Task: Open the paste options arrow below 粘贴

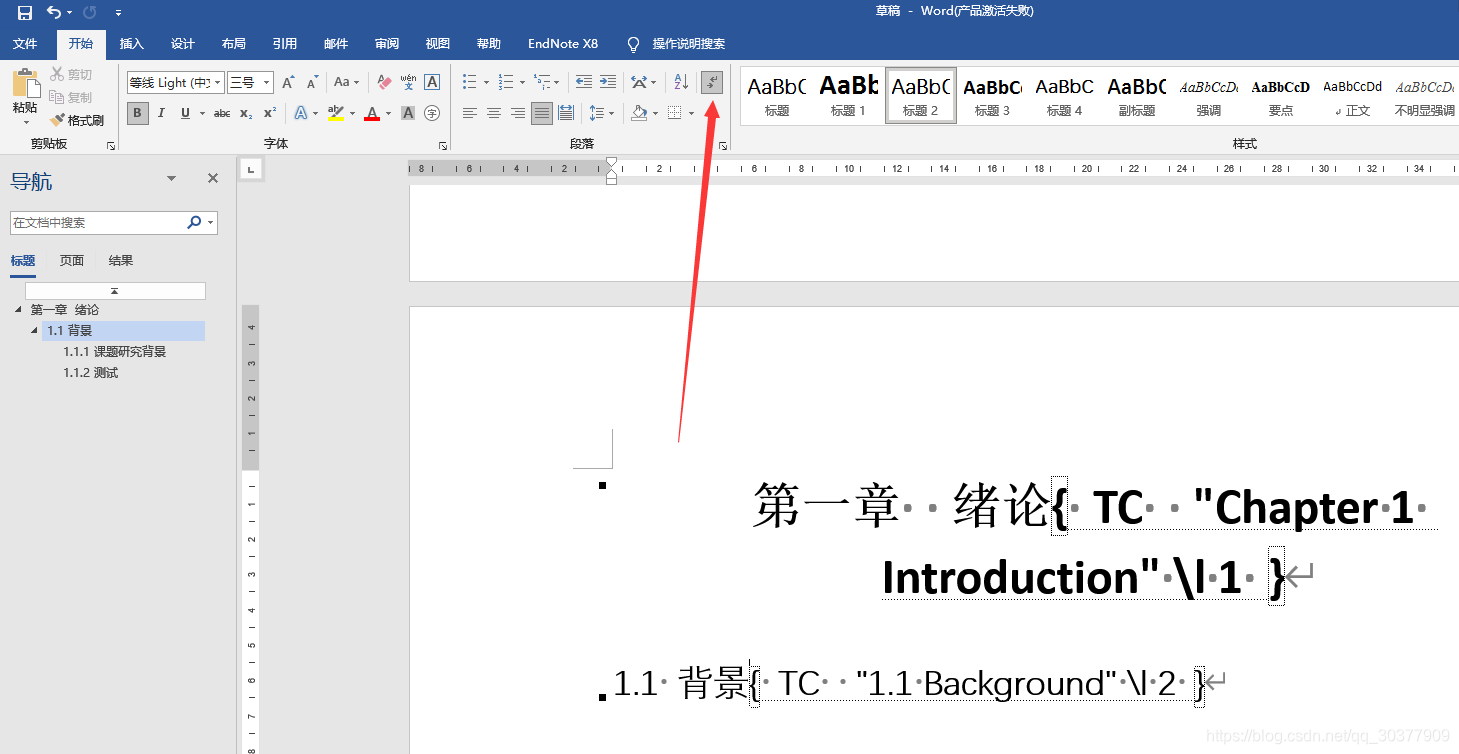Action: click(26, 122)
